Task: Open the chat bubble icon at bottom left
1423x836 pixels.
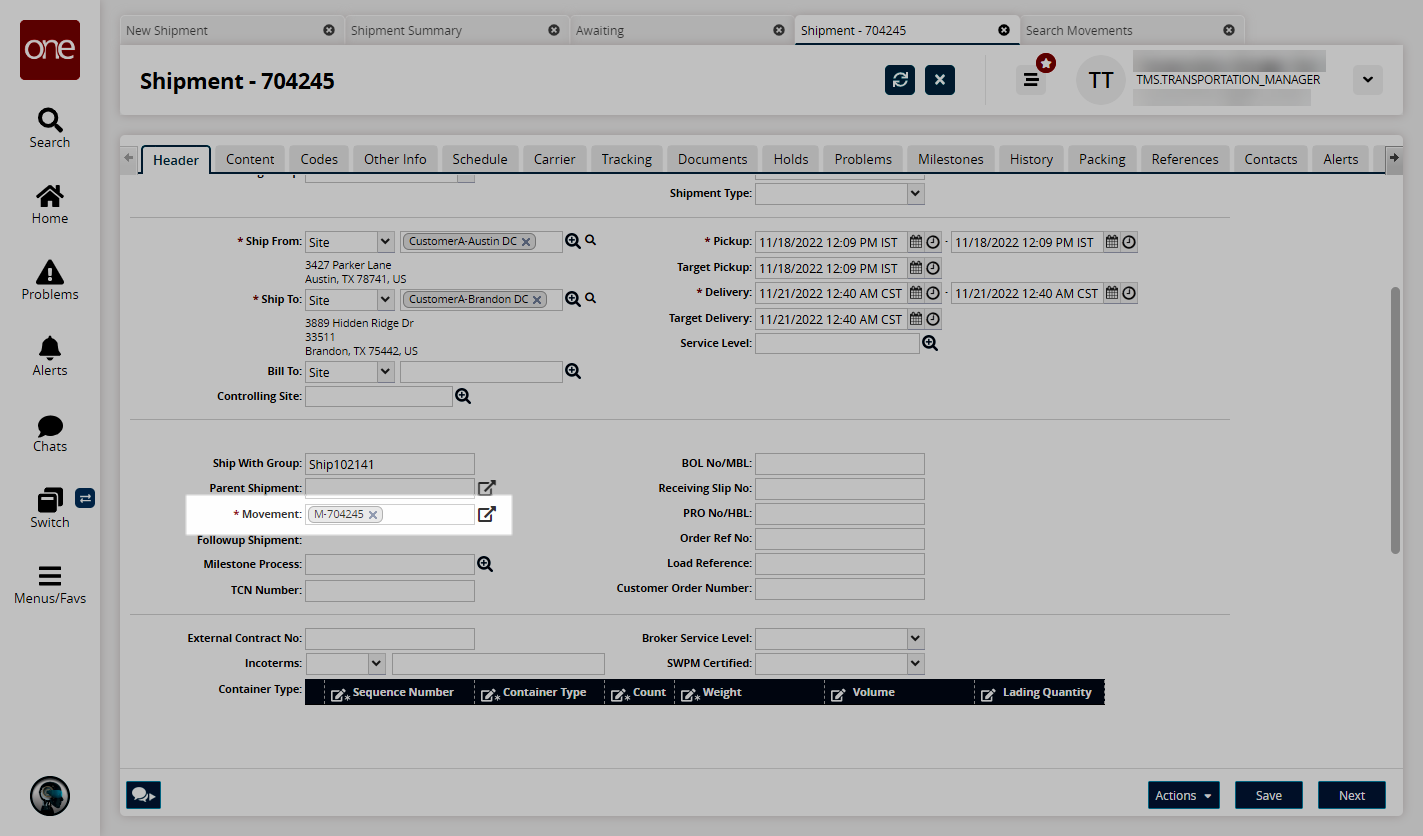Action: tap(143, 795)
